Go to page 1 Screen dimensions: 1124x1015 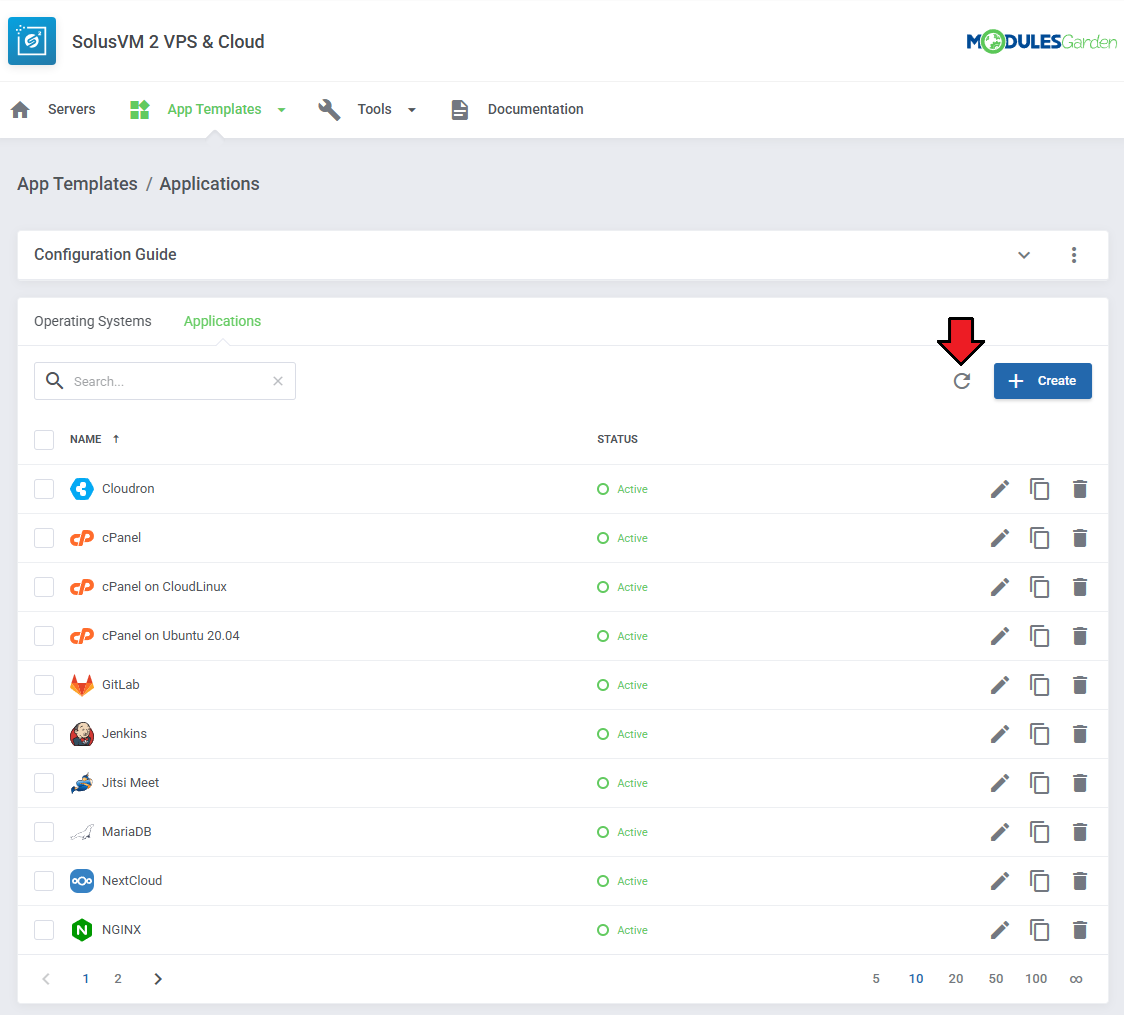[86, 979]
